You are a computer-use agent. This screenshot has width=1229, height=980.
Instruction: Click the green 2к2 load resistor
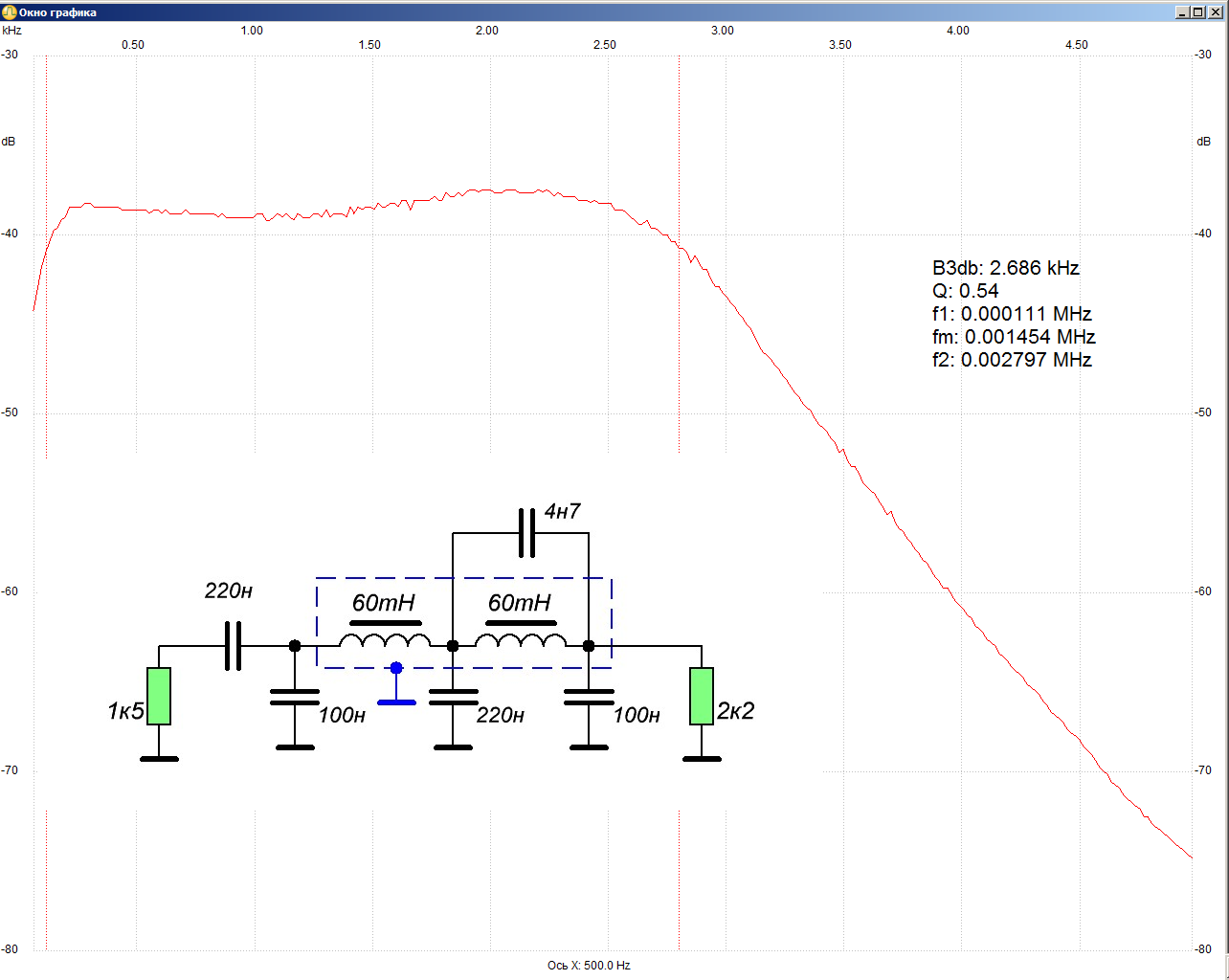702,696
